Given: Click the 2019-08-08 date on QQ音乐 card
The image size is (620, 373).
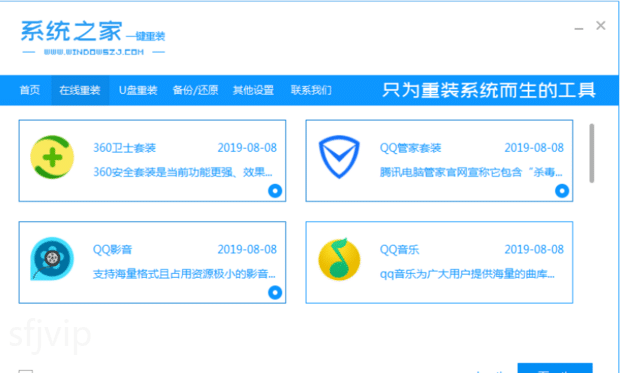Looking at the screenshot, I should coord(534,250).
